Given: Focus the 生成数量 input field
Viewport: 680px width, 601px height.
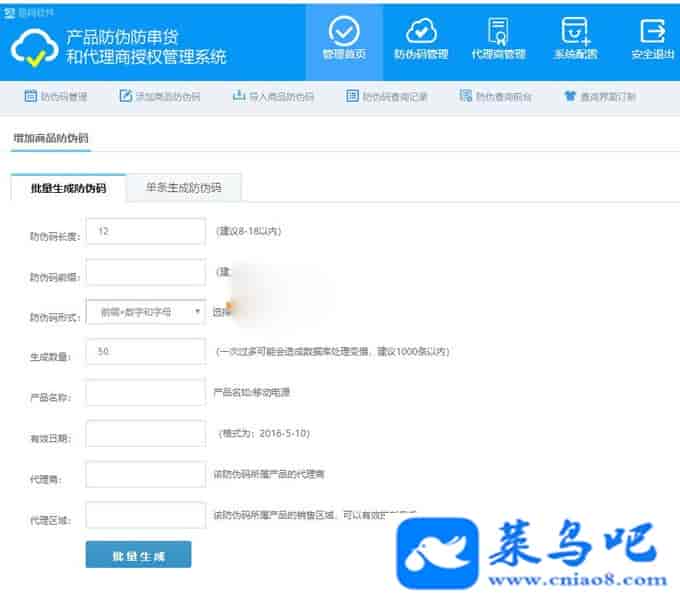Looking at the screenshot, I should (146, 352).
